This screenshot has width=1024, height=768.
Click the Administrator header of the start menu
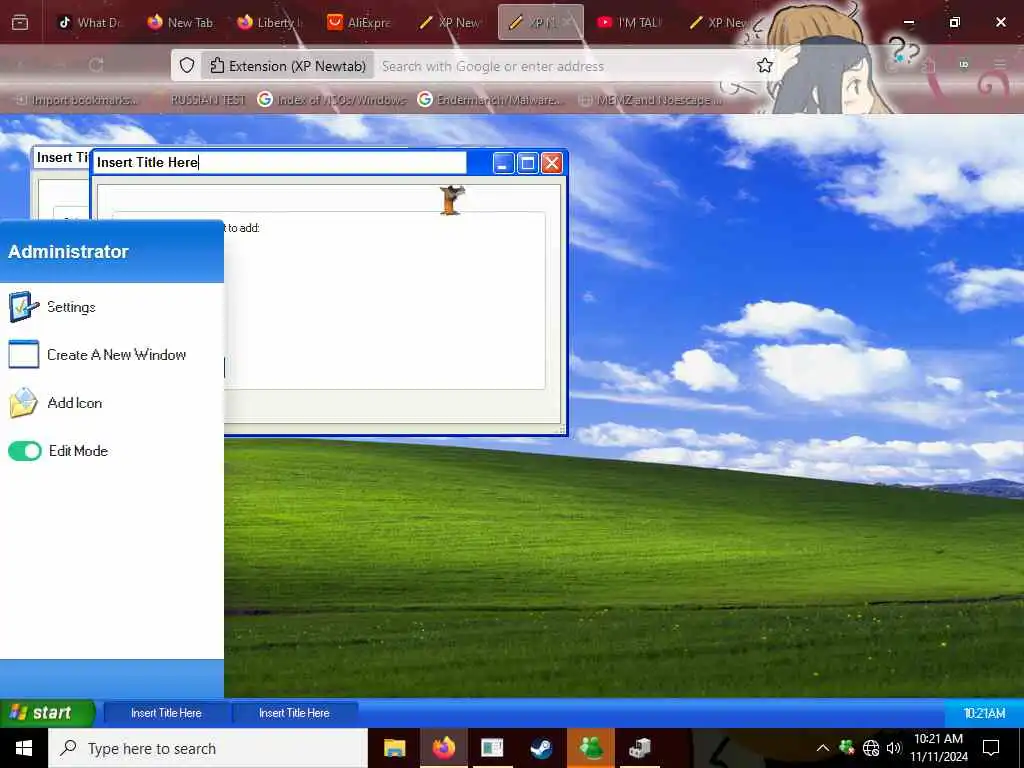click(x=112, y=251)
